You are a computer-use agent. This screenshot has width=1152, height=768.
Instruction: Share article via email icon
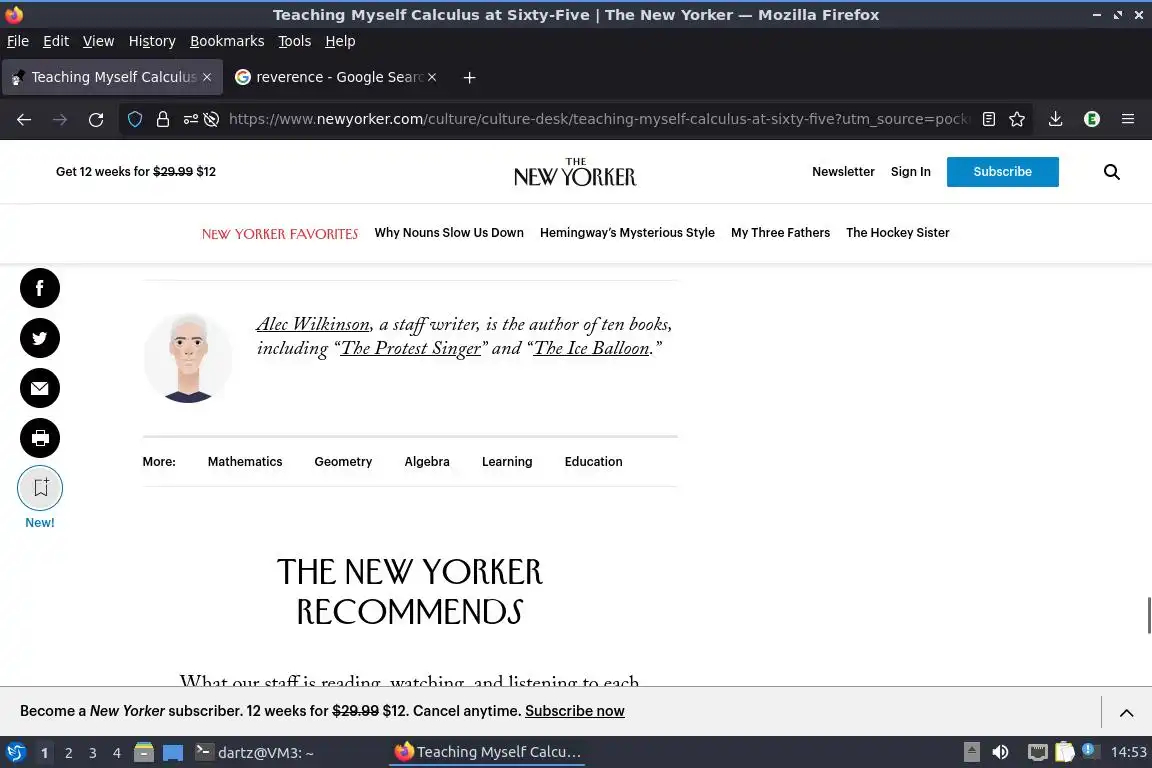(40, 388)
